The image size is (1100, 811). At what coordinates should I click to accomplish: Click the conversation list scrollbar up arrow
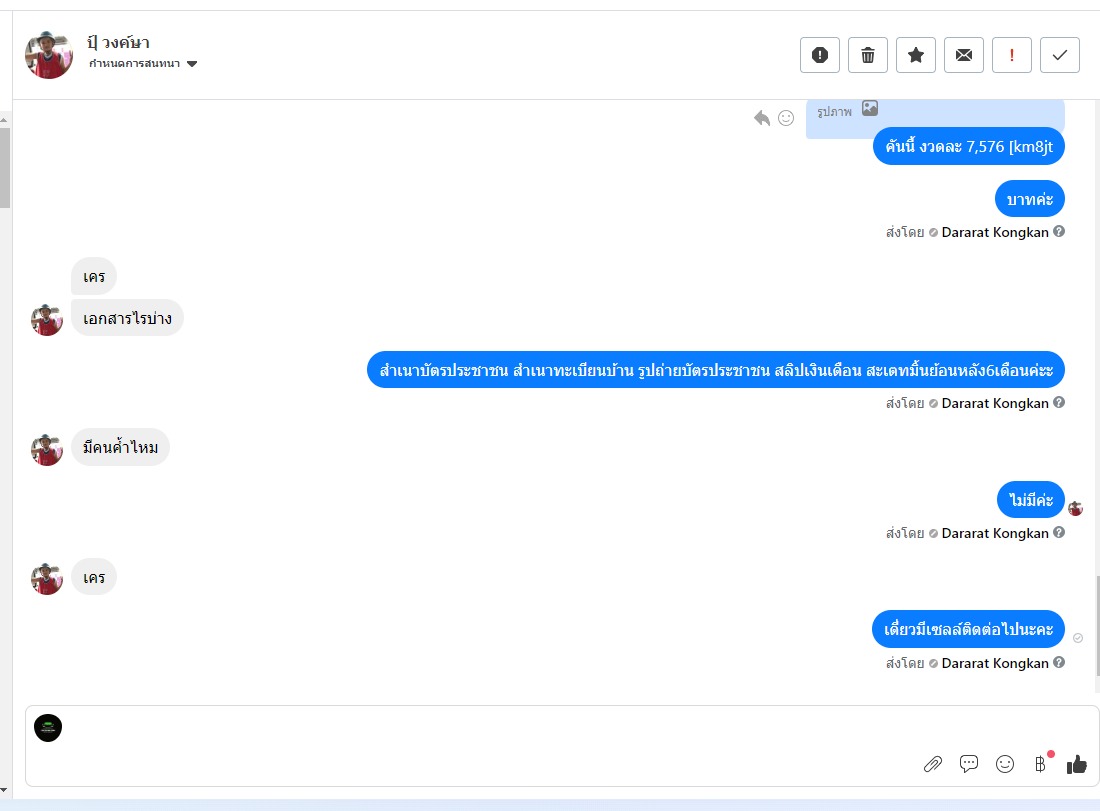point(4,120)
